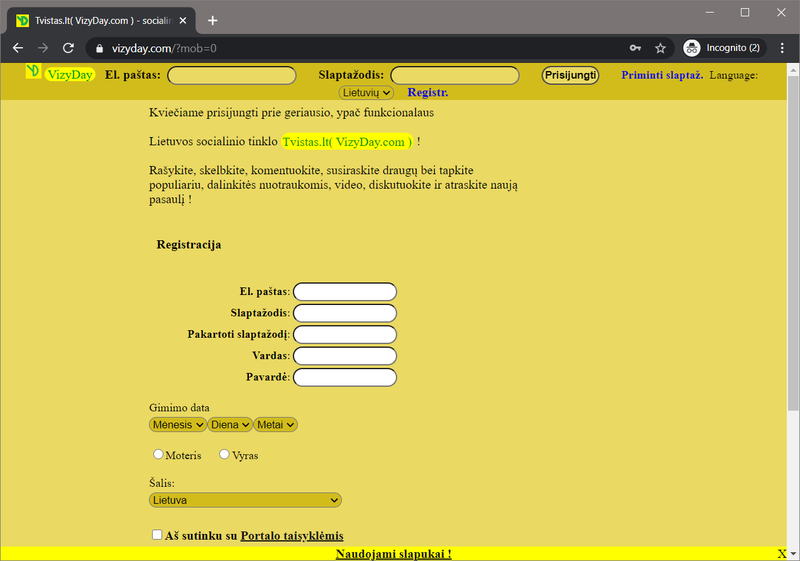Dismiss the cookie notice with X

tap(782, 554)
